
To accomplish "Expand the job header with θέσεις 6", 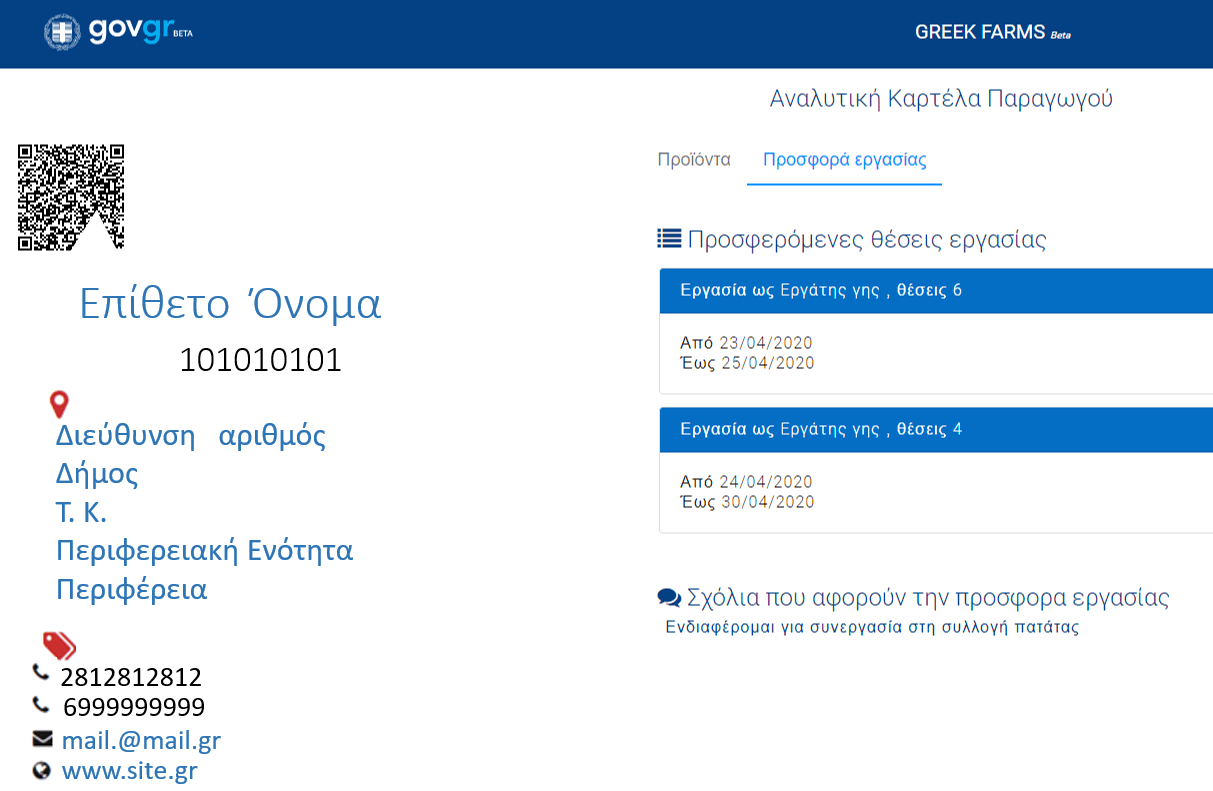I will click(935, 291).
